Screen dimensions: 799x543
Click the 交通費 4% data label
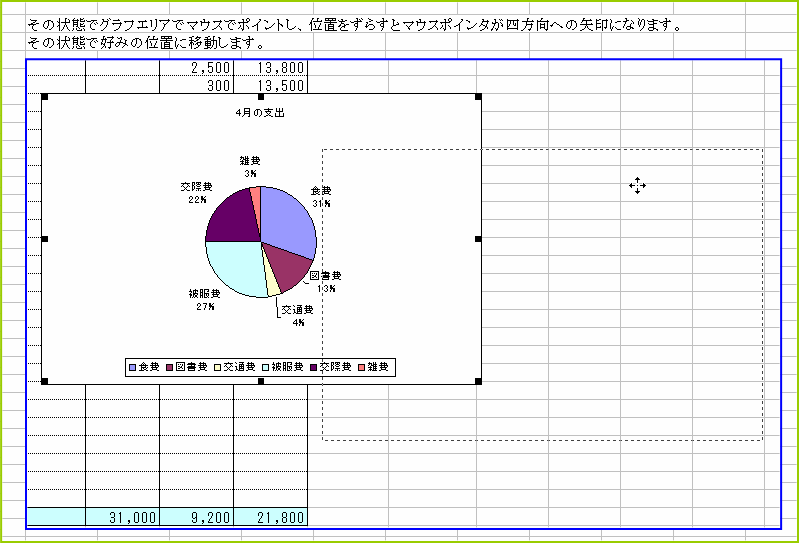(298, 315)
